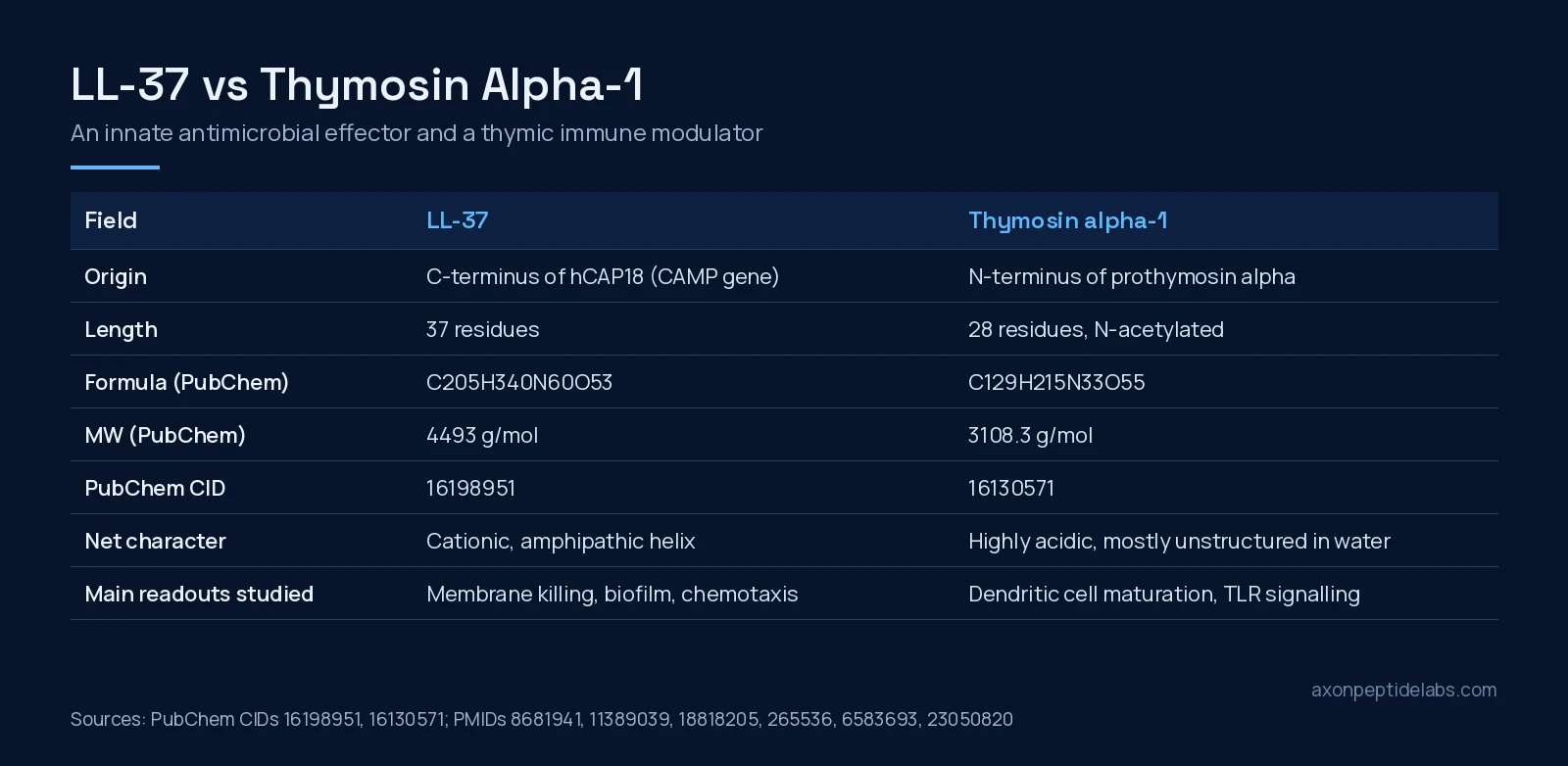1568x766 pixels.
Task: Select the "PubChem CID" row label
Action: [155, 488]
